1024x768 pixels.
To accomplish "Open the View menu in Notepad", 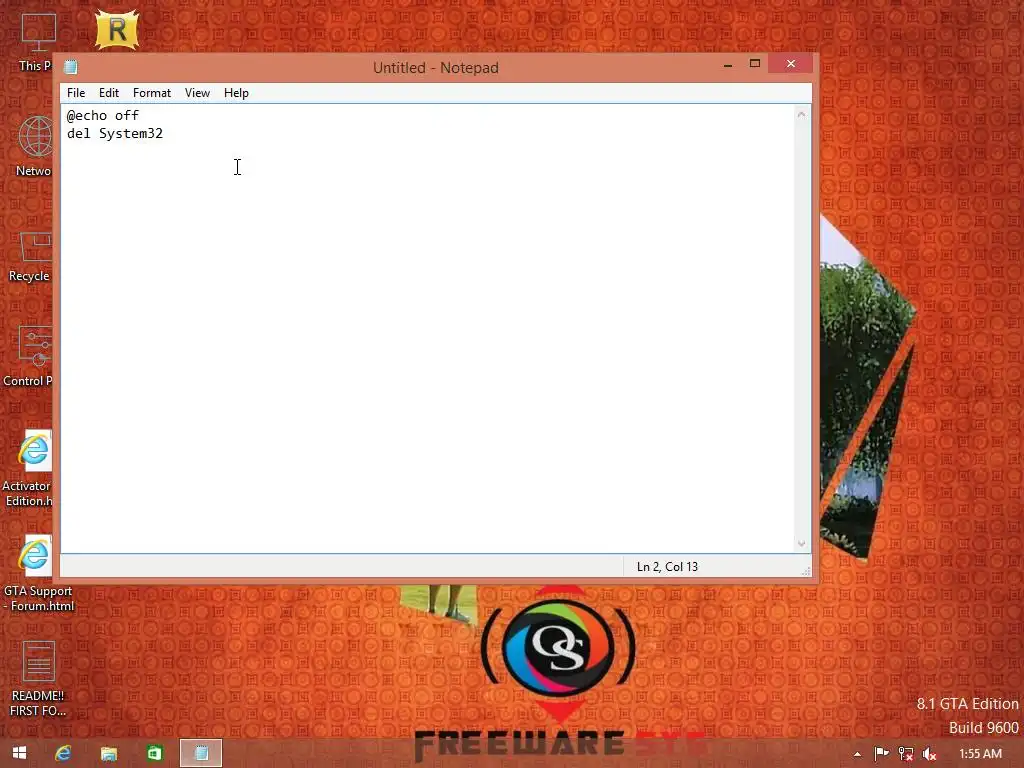I will [197, 93].
